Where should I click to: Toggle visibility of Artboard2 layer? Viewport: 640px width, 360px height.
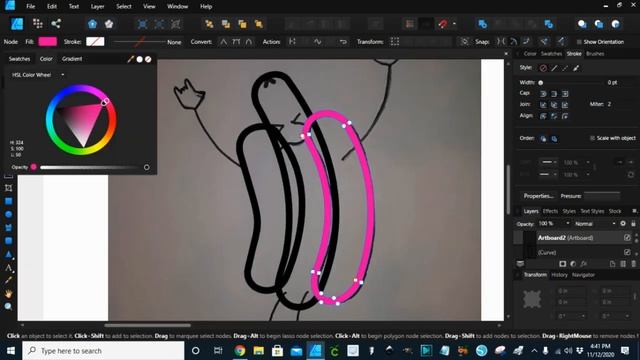627,238
